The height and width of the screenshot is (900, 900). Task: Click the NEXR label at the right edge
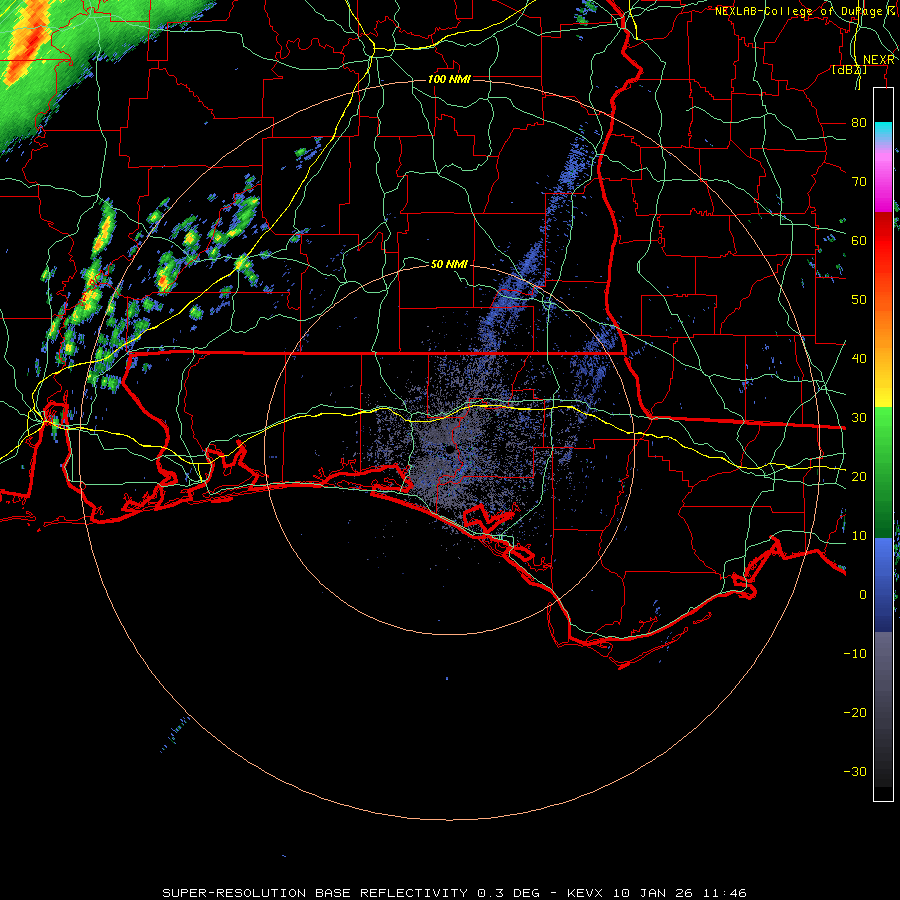pos(878,60)
